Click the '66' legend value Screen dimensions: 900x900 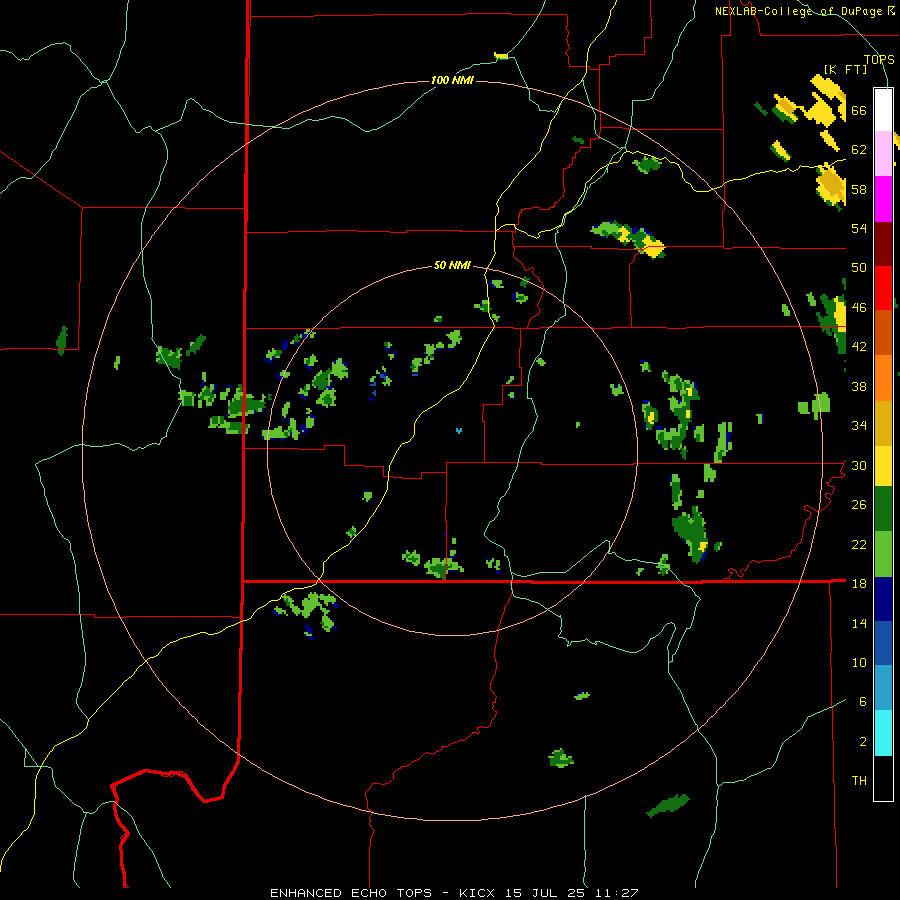tap(859, 110)
